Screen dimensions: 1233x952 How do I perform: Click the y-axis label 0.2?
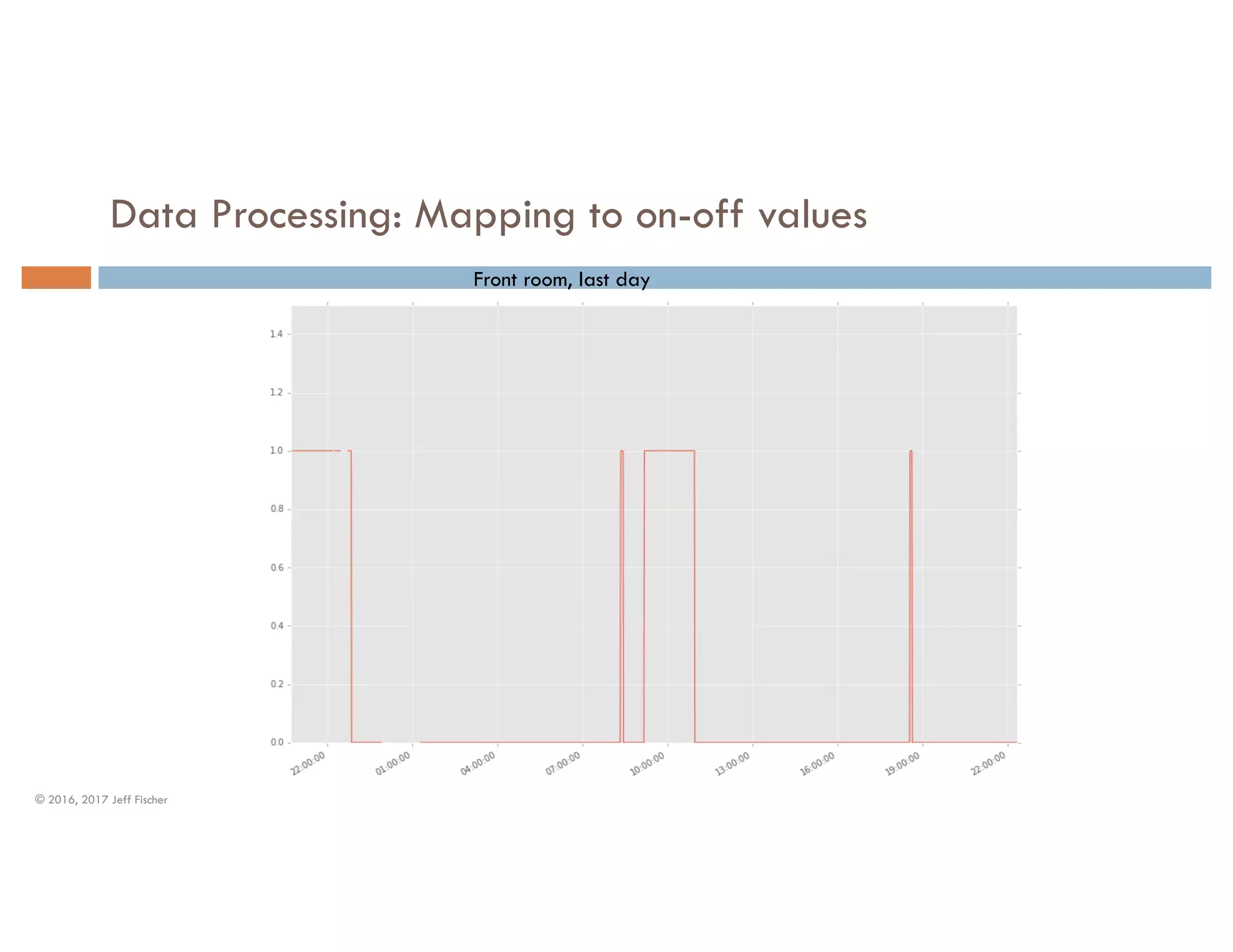click(276, 684)
